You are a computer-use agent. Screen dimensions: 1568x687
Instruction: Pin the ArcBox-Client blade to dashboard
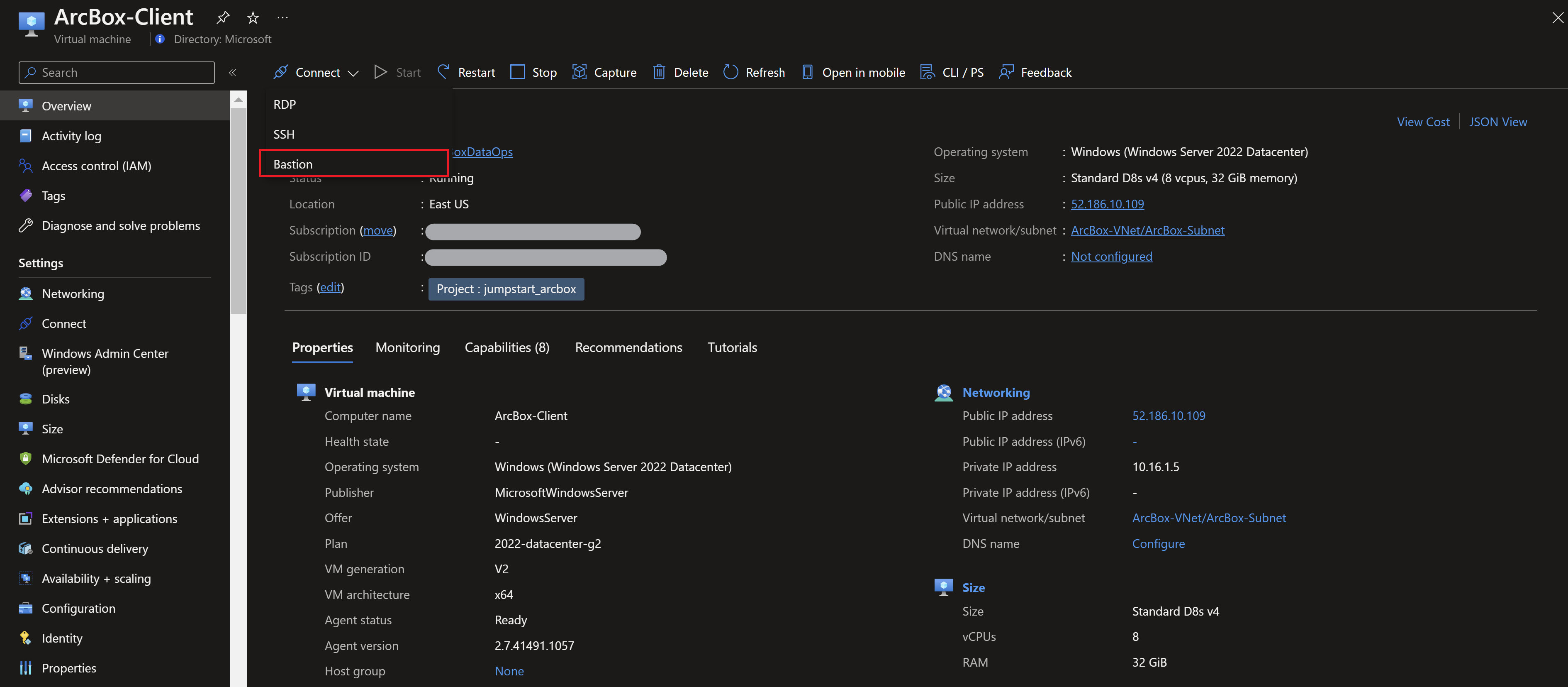pos(223,18)
